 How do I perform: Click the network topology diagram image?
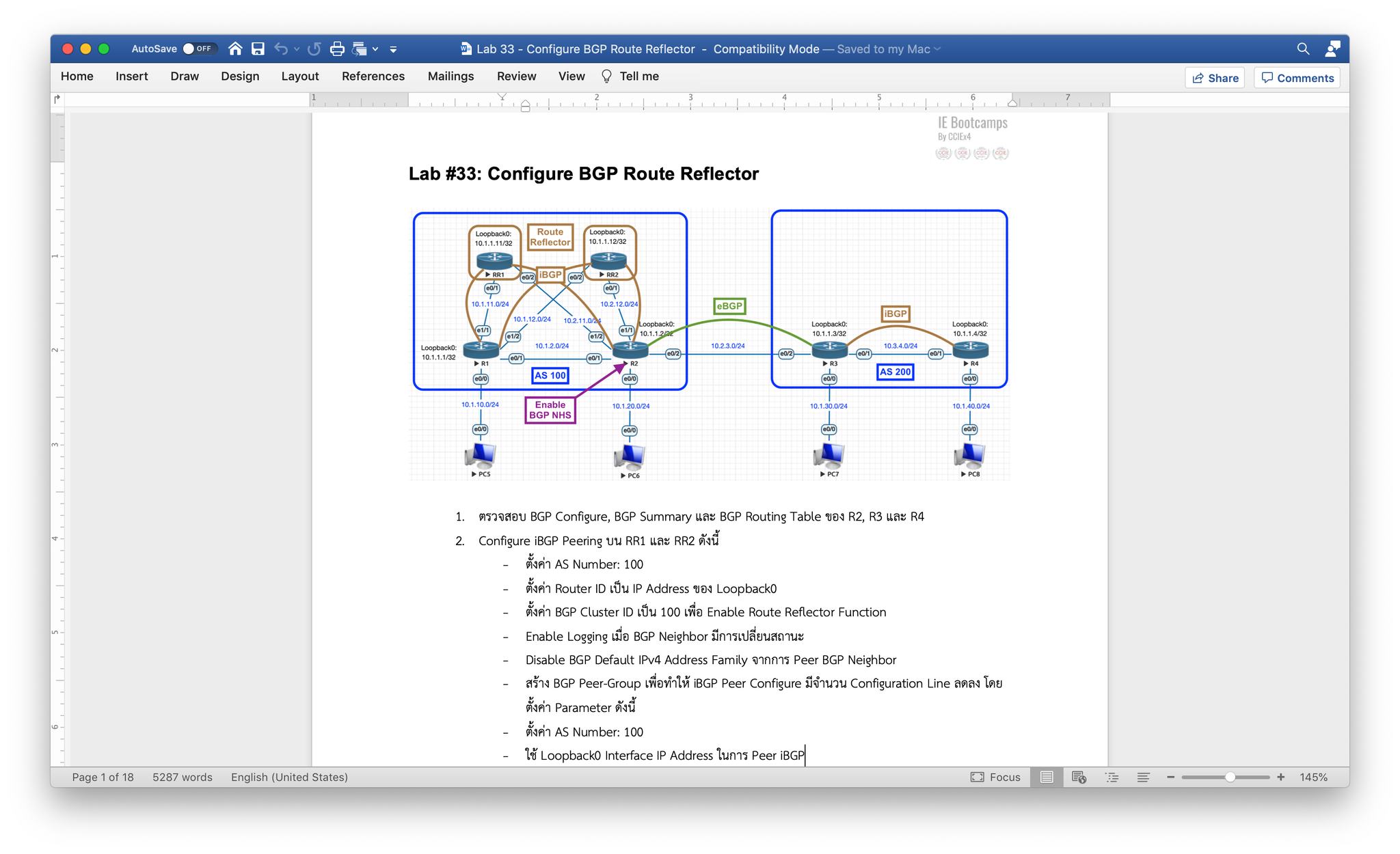pos(710,344)
